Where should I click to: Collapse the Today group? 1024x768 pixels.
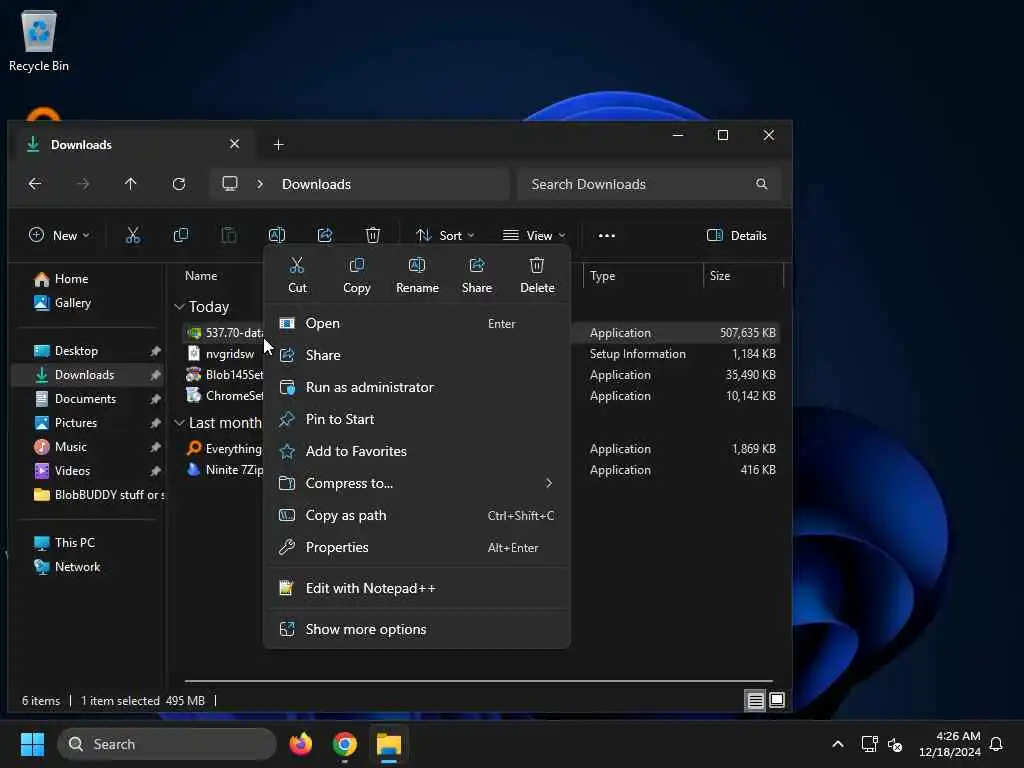point(179,306)
